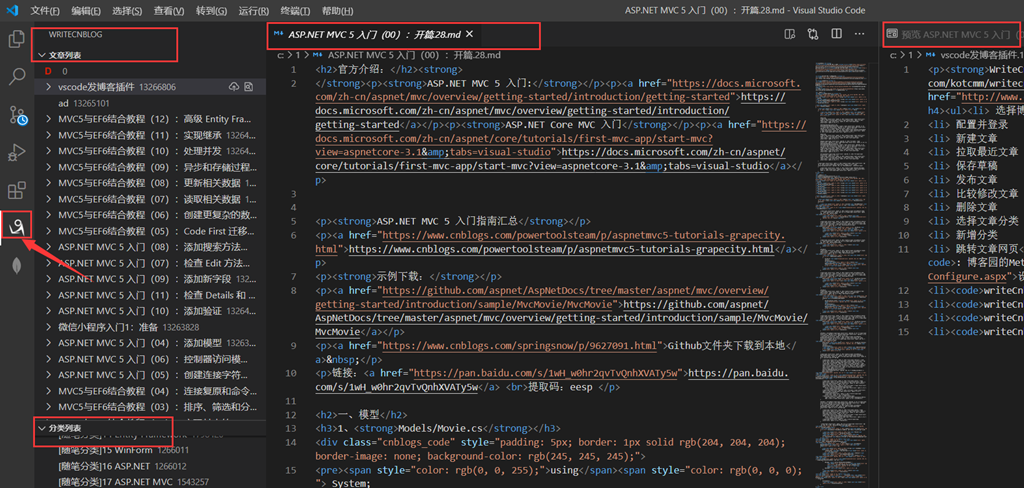Open the MongoDB leaf icon view
The image size is (1024, 488).
pyautogui.click(x=16, y=266)
